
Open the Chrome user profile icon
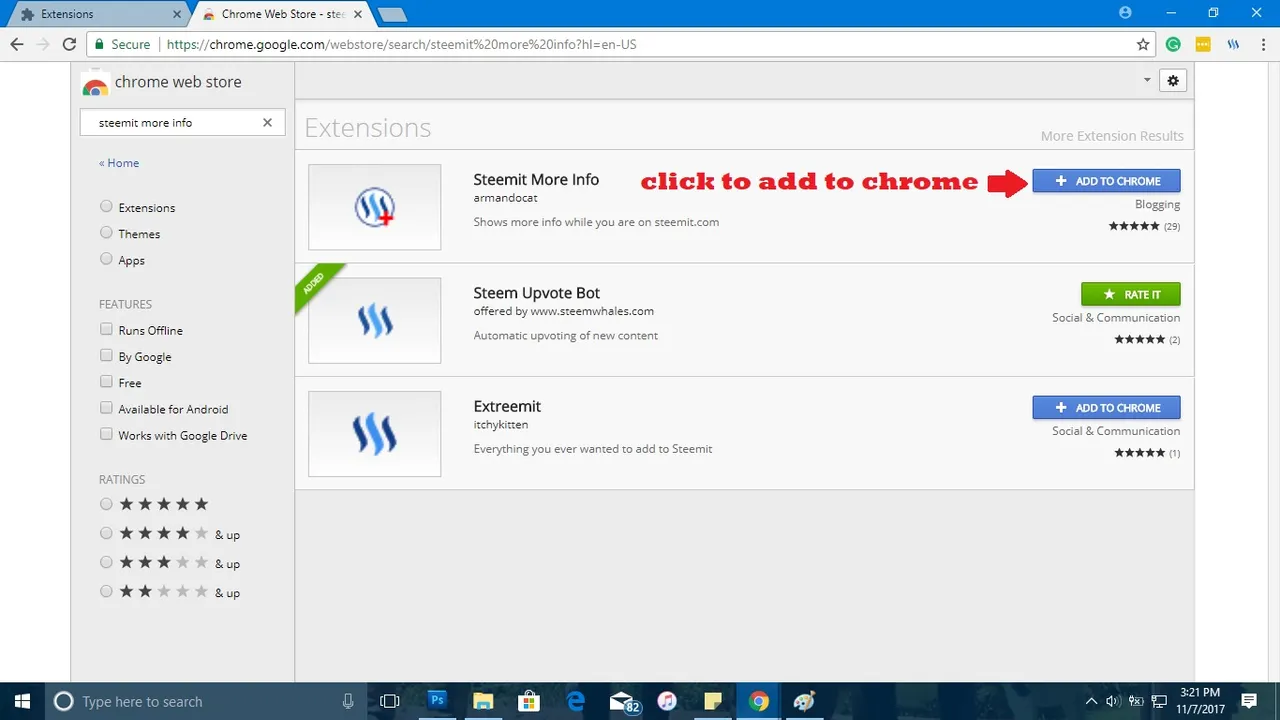(1125, 13)
